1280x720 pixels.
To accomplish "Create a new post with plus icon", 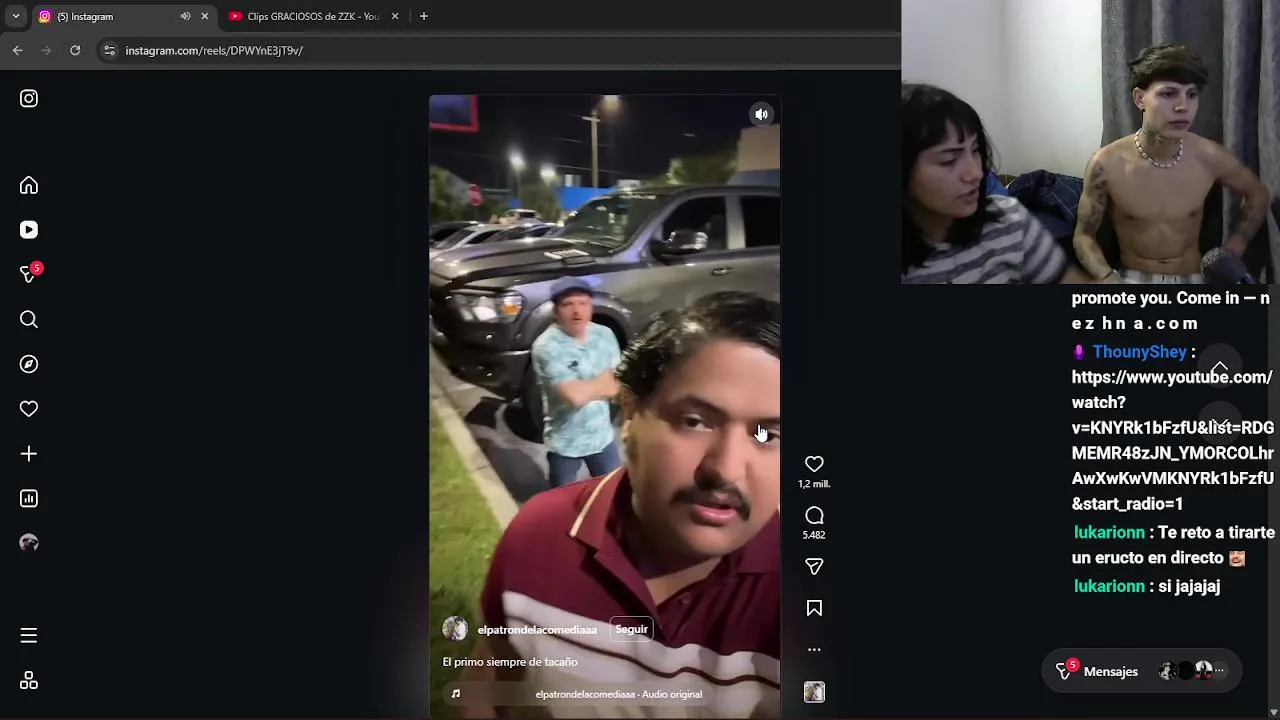I will click(x=29, y=454).
